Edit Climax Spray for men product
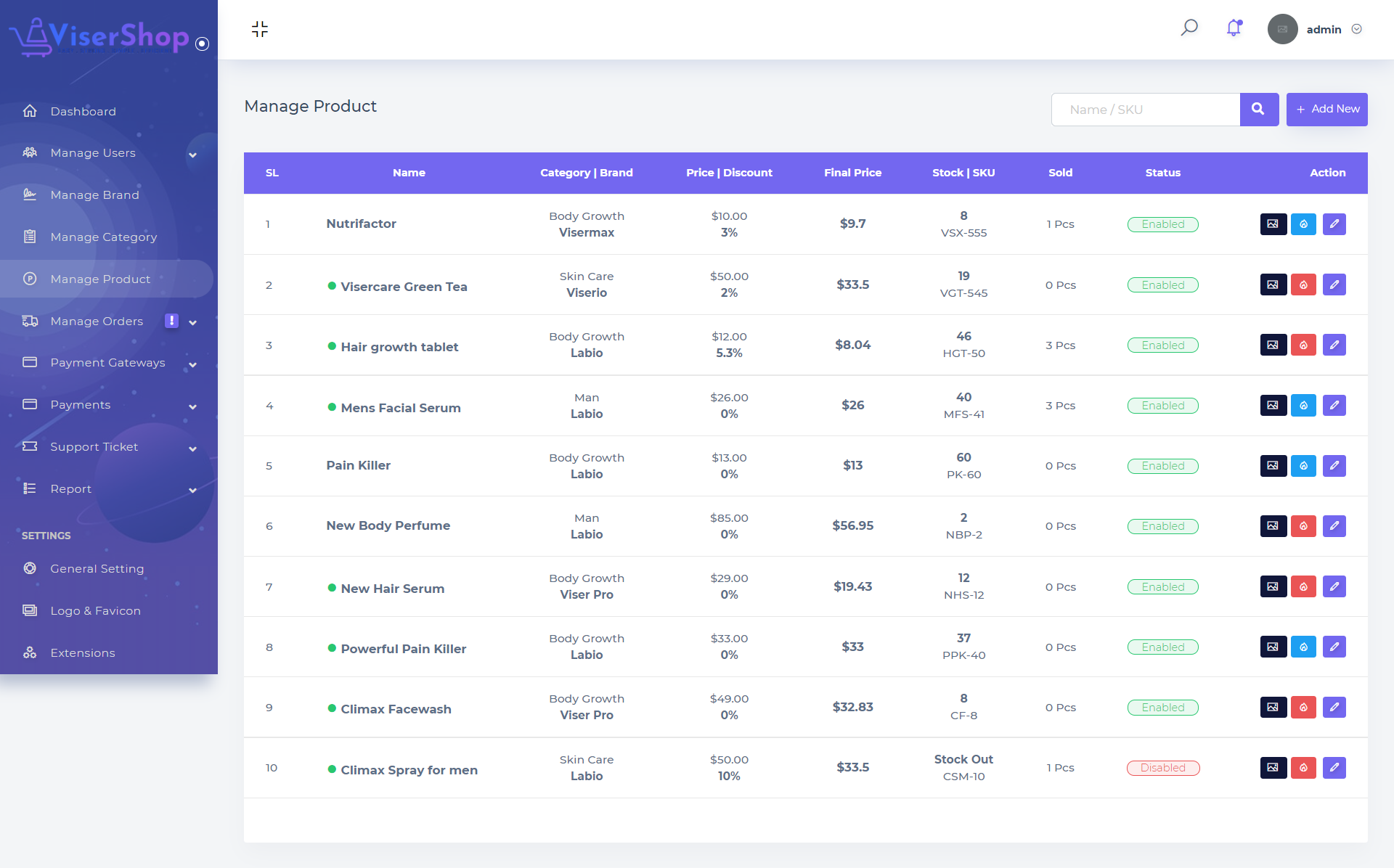 pos(1334,768)
